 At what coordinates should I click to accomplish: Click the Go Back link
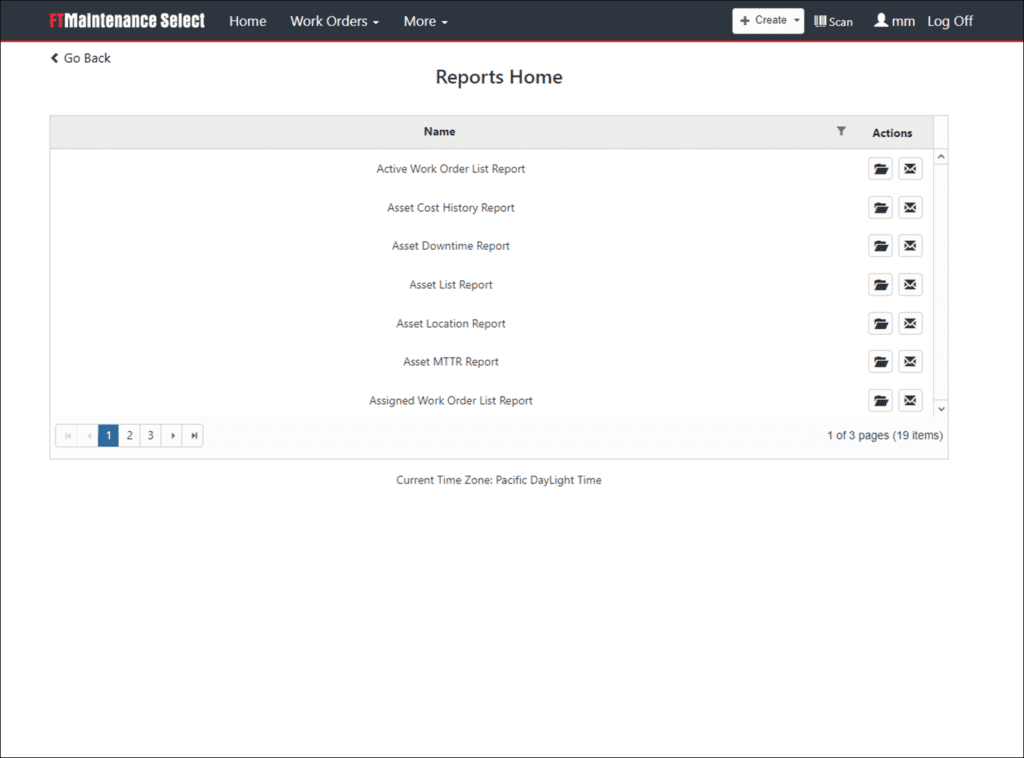point(81,58)
